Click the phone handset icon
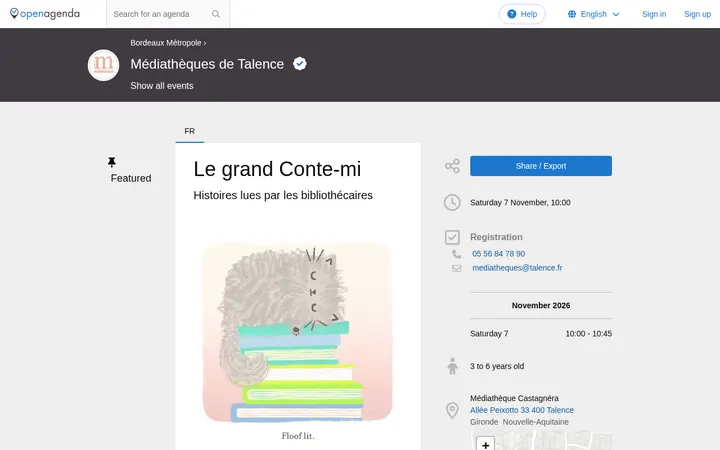The width and height of the screenshot is (720, 450). (456, 254)
